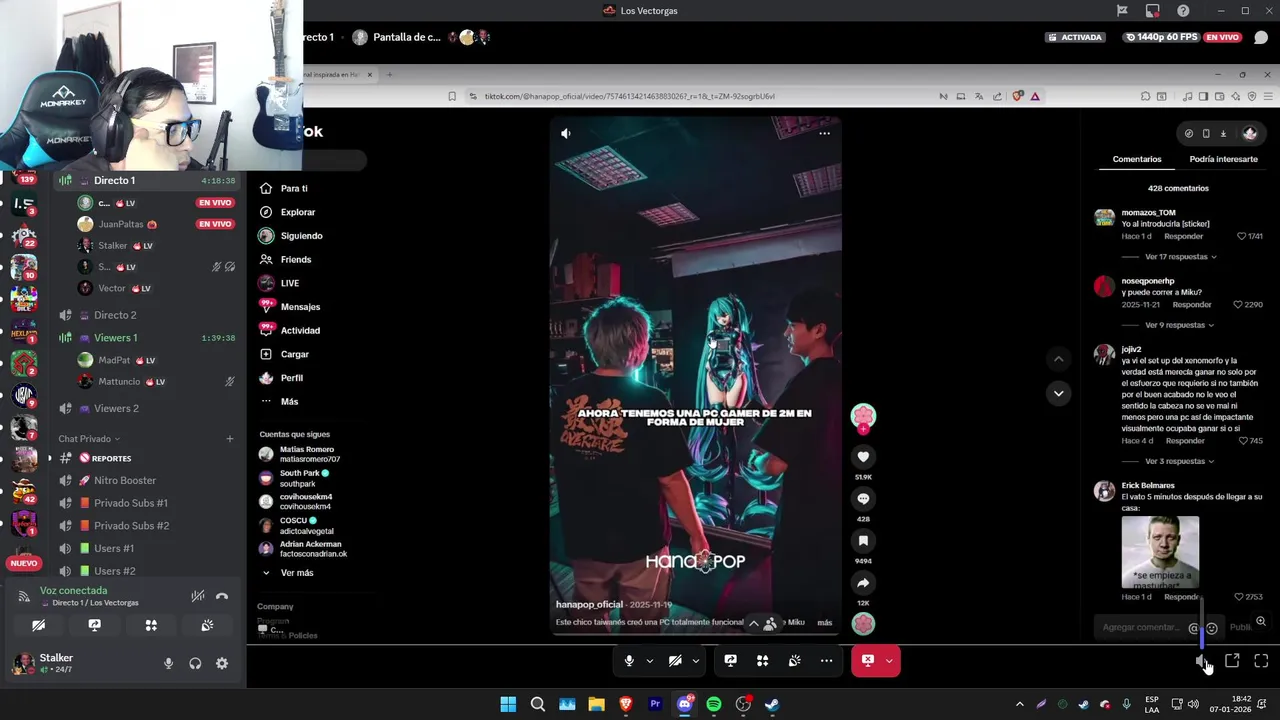Select Viewers 1 voice channel
Viewport: 1280px width, 720px height.
pyautogui.click(x=147, y=338)
